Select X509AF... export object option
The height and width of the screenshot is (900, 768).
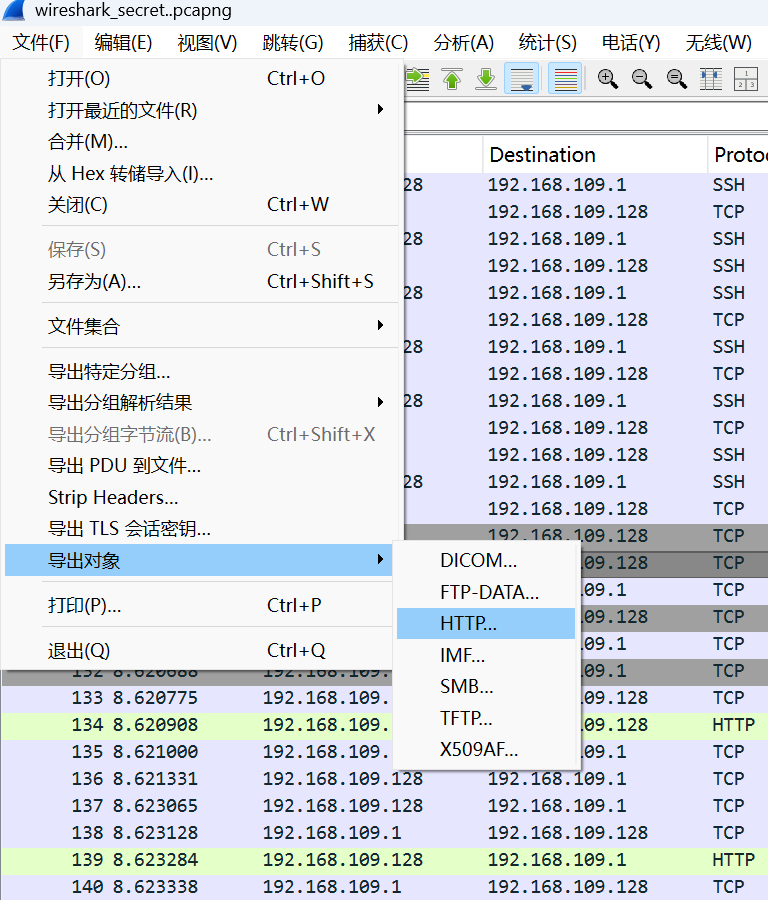click(486, 750)
